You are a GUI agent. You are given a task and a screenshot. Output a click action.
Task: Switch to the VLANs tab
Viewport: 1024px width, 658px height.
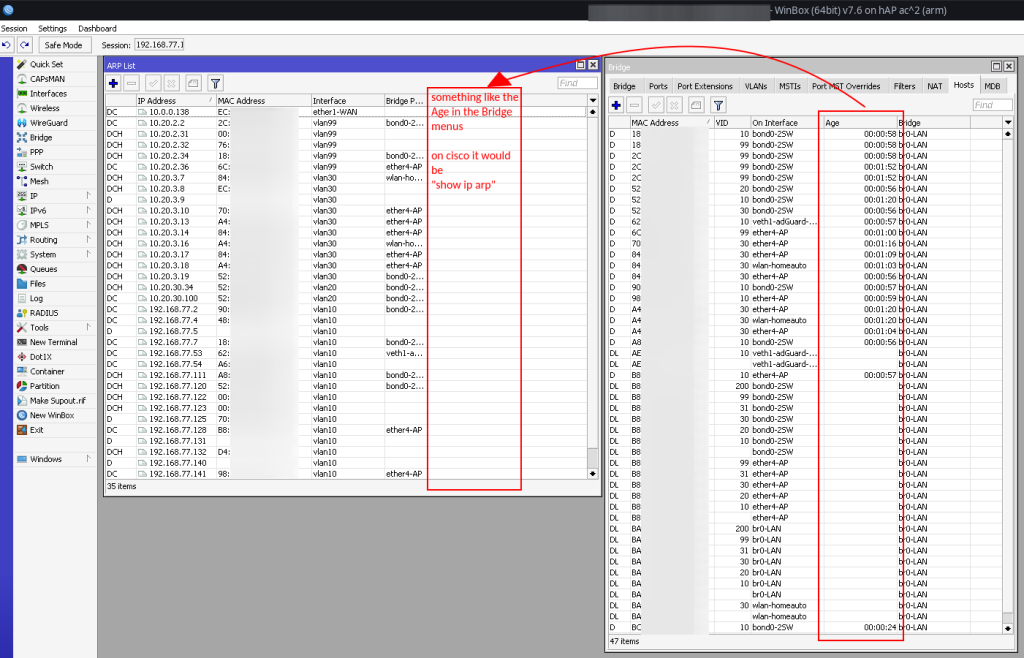755,85
